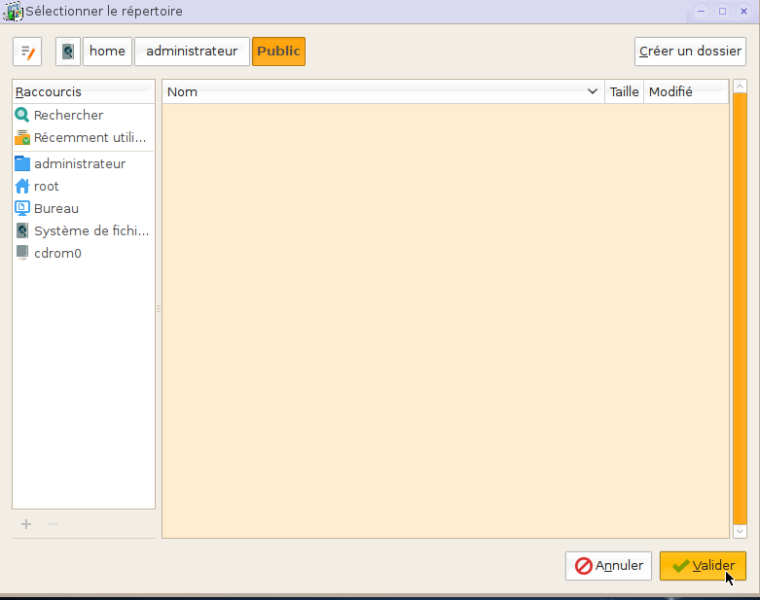Viewport: 760px width, 600px height.
Task: Click the Raccourcis panel header
Action: (83, 92)
